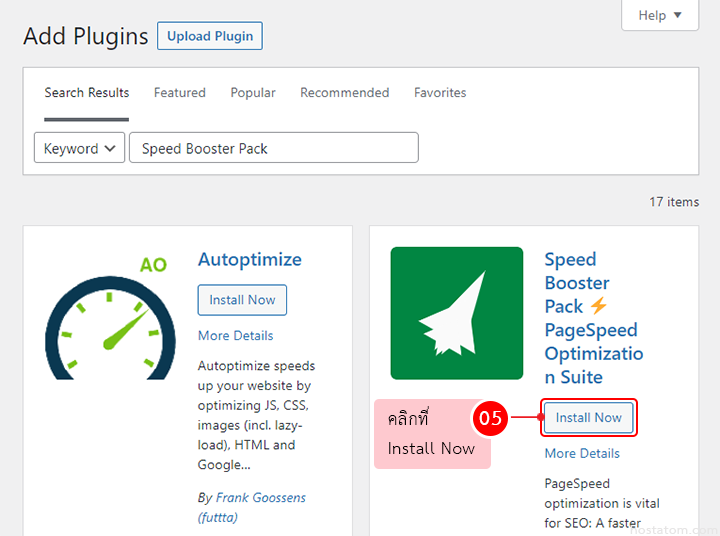
Task: Open the Speed Booster Pack title link
Action: (x=590, y=318)
